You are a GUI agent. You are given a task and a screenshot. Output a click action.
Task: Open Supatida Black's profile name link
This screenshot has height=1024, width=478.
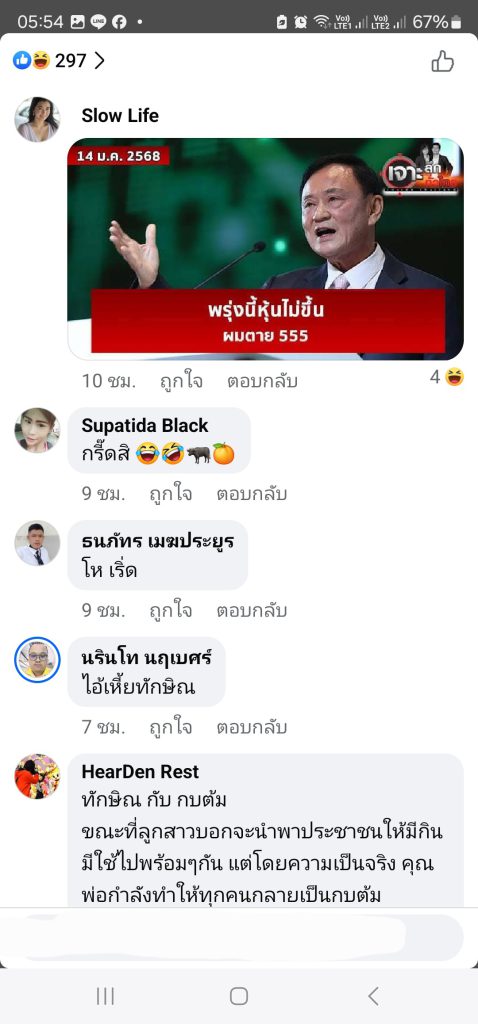[x=145, y=426]
